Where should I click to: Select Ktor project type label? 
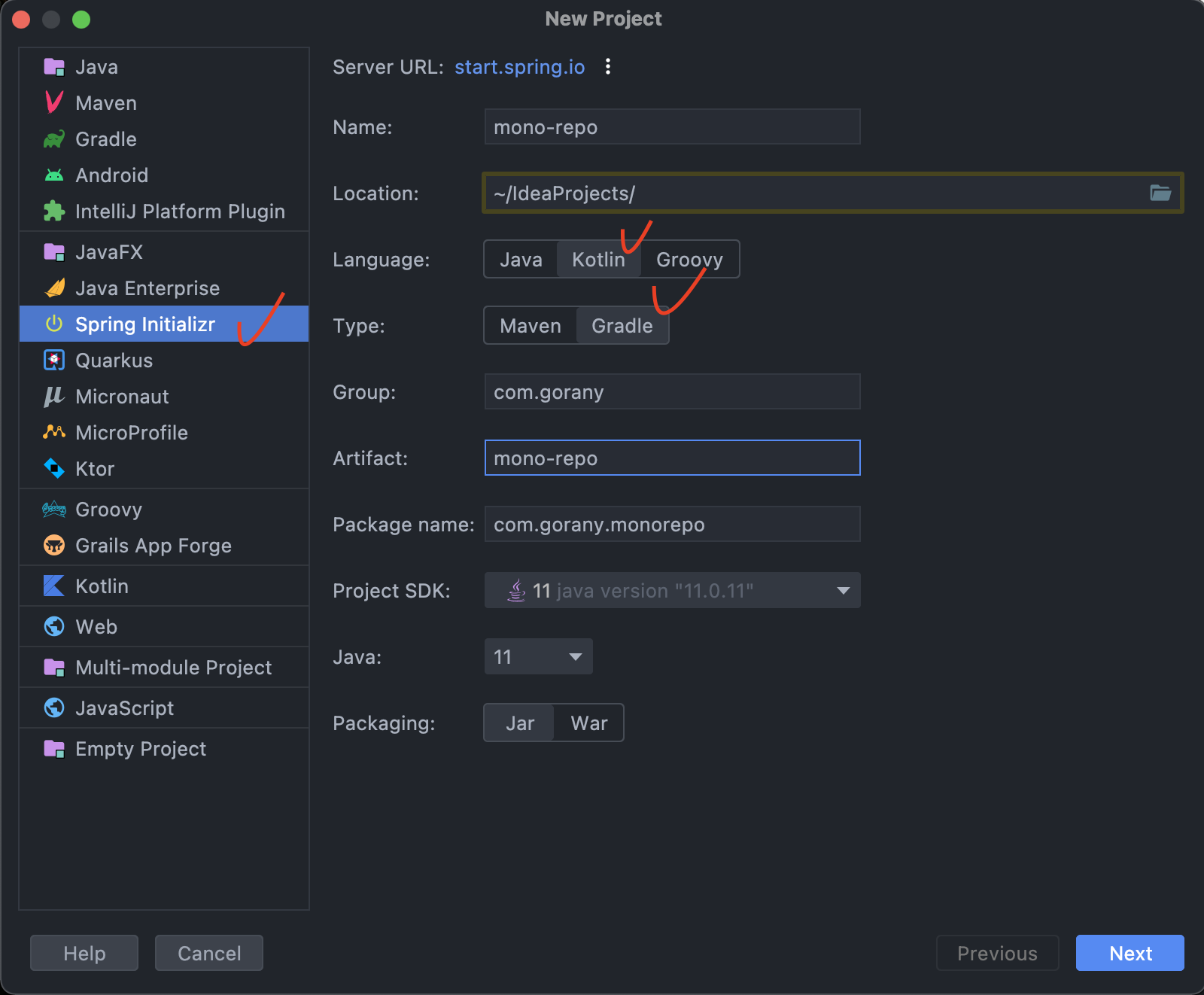(x=95, y=469)
